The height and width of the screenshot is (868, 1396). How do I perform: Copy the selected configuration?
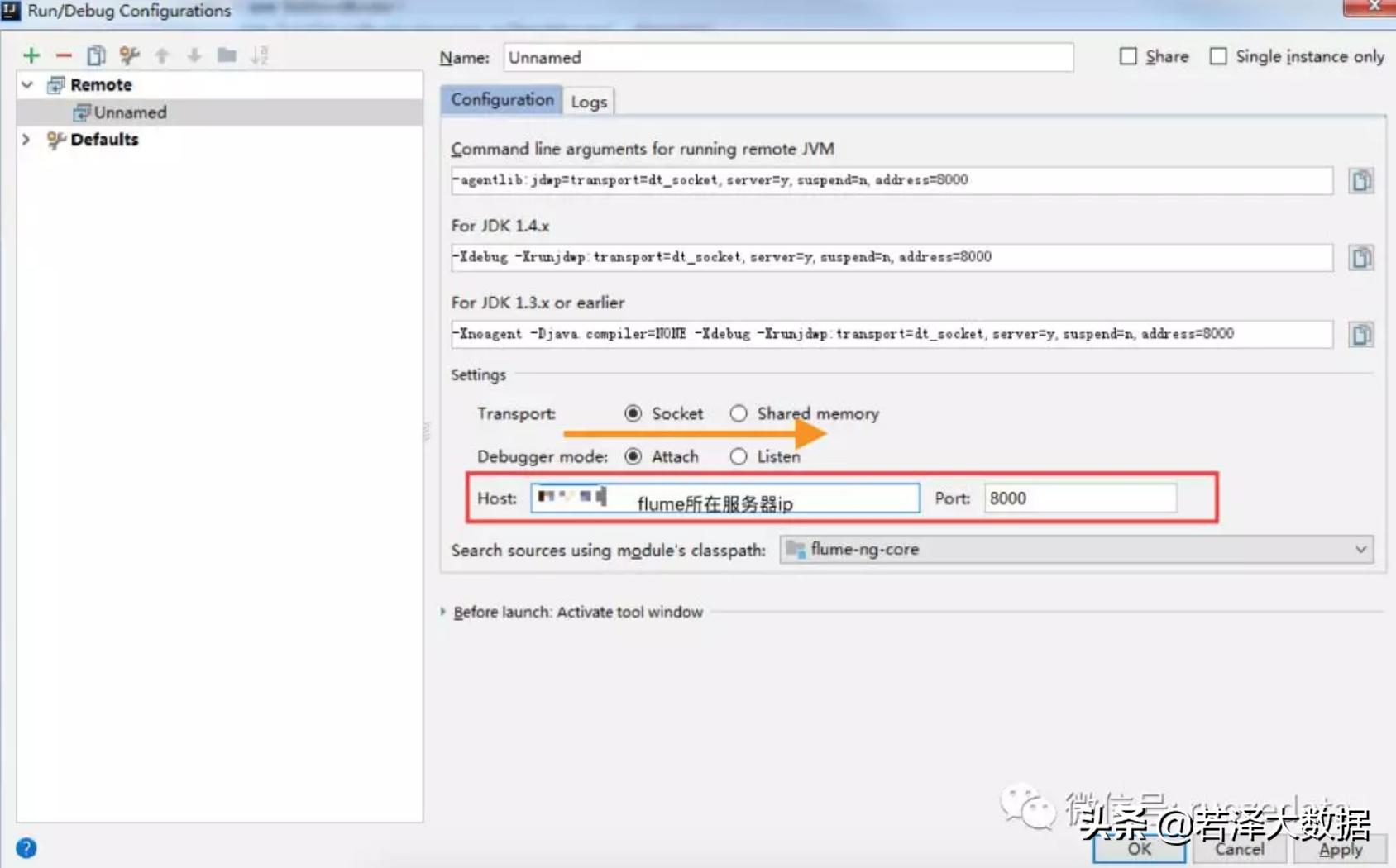[x=96, y=55]
